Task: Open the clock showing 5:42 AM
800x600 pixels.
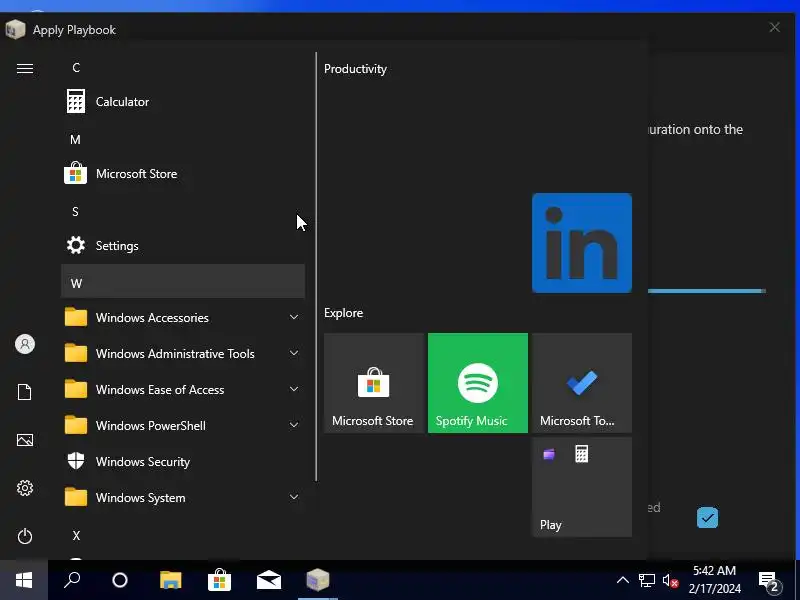Action: [x=714, y=580]
